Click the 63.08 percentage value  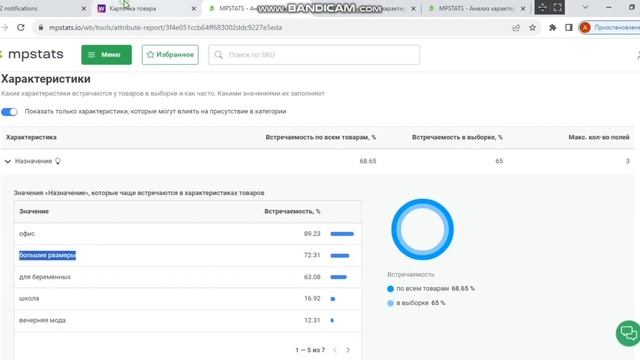pyautogui.click(x=312, y=277)
